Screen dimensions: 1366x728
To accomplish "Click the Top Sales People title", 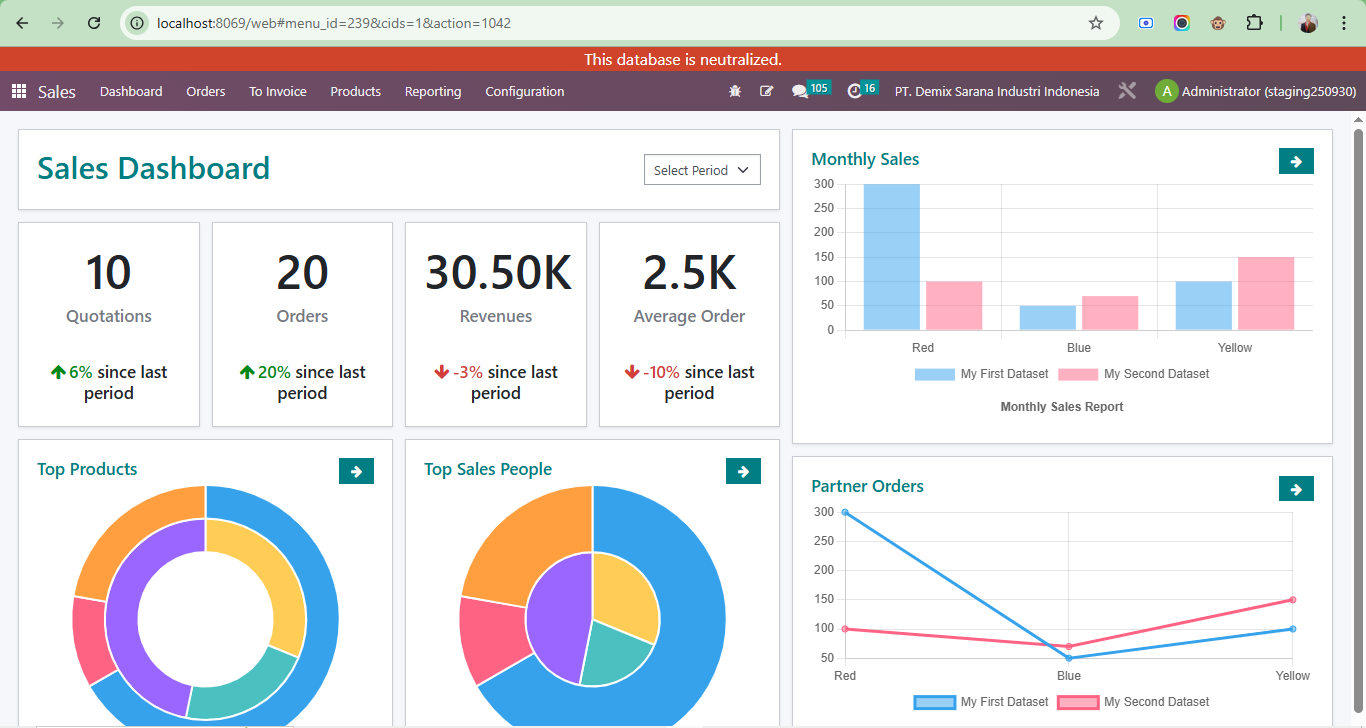I will (488, 469).
